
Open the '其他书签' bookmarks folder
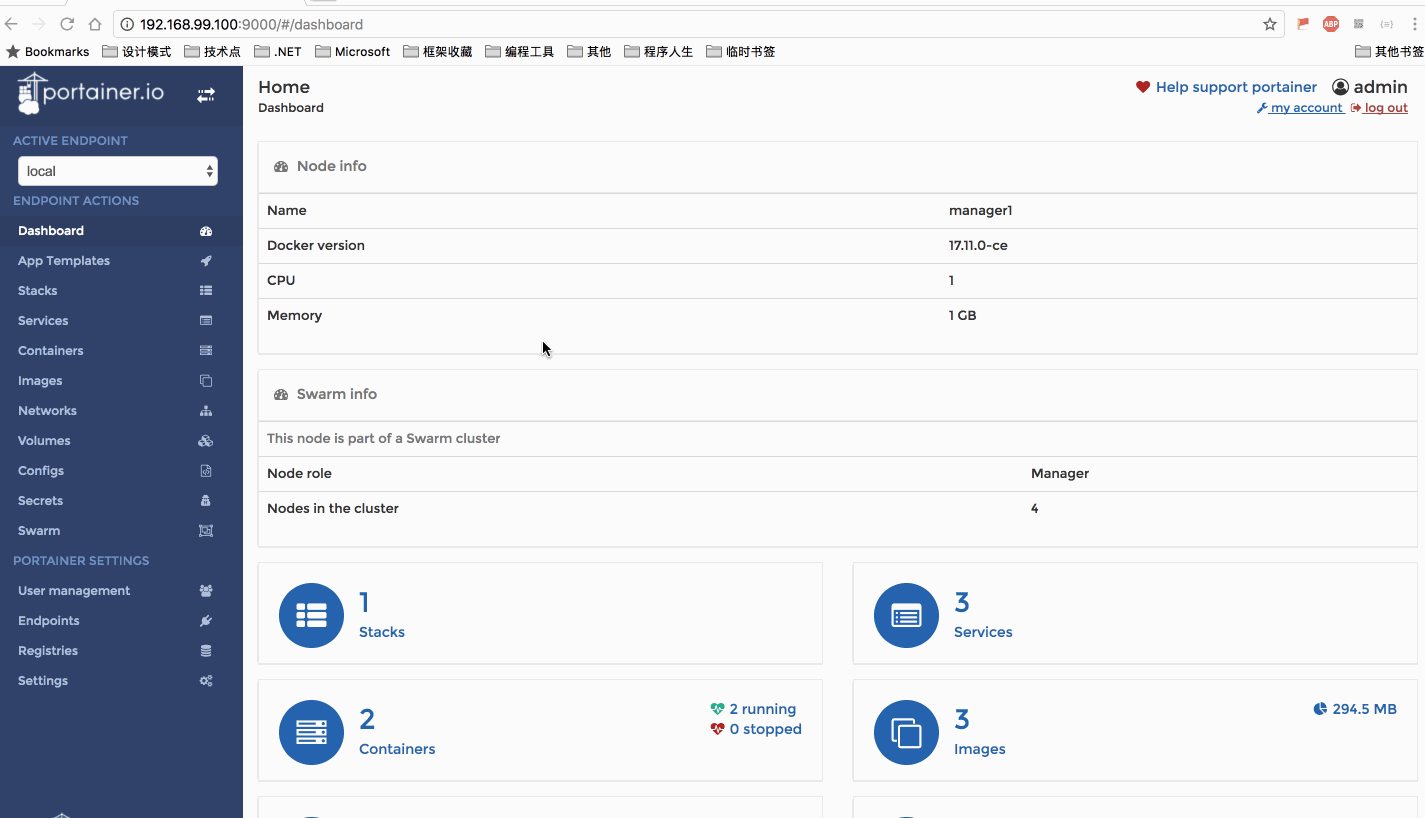click(x=1390, y=51)
